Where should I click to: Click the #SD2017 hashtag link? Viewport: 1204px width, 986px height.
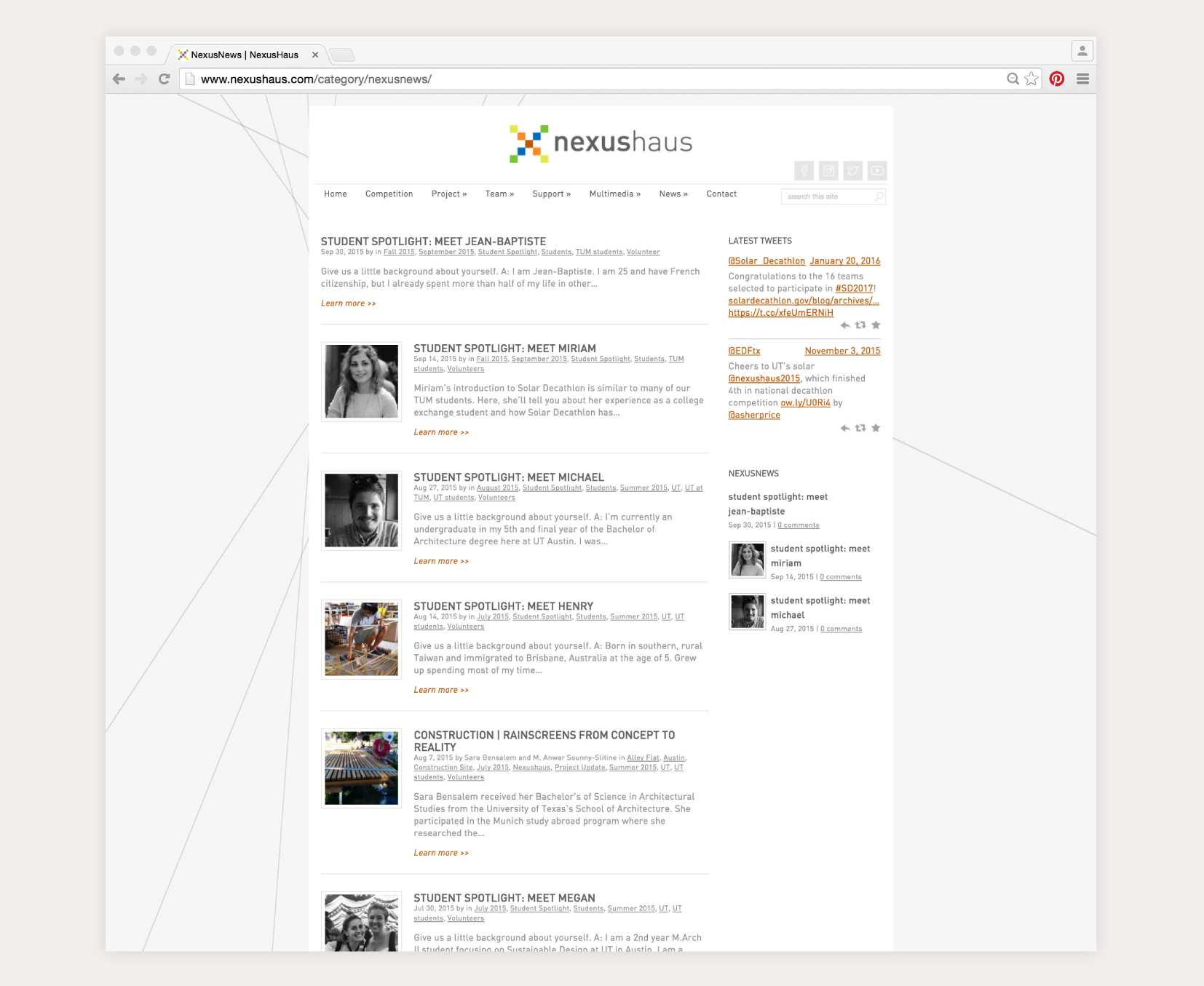(854, 289)
